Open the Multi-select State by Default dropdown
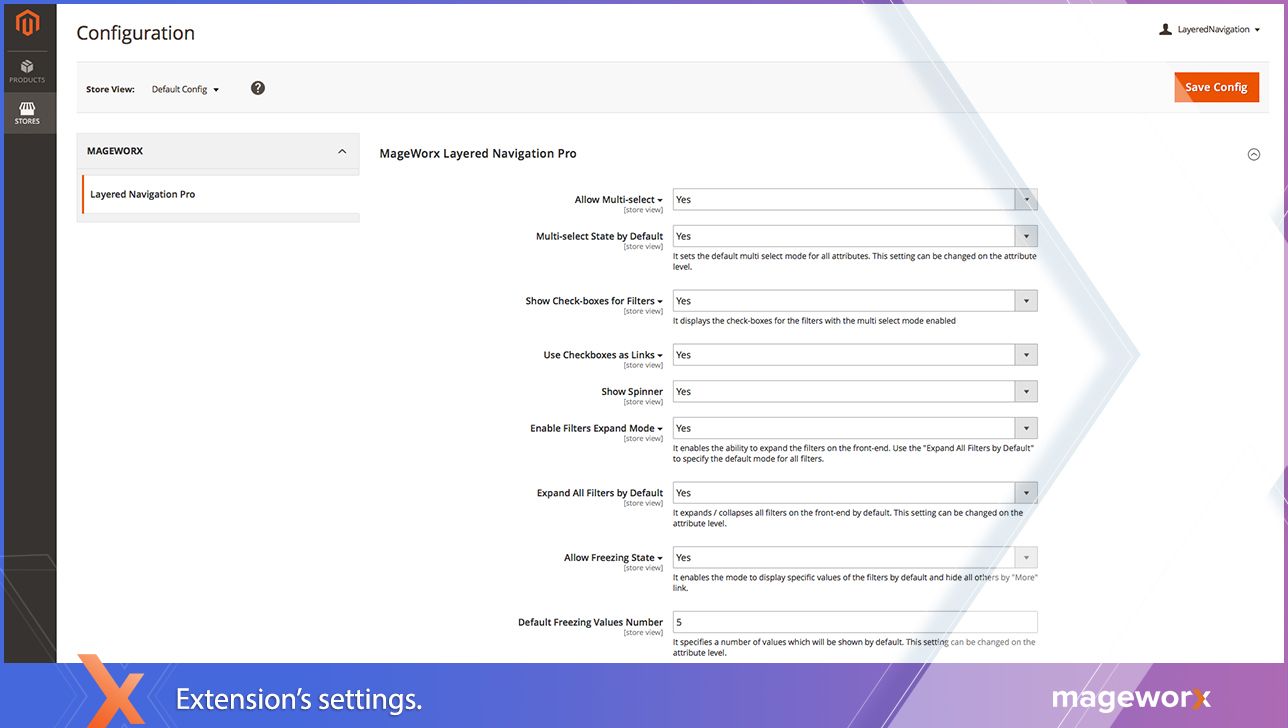The image size is (1288, 728). (x=854, y=237)
